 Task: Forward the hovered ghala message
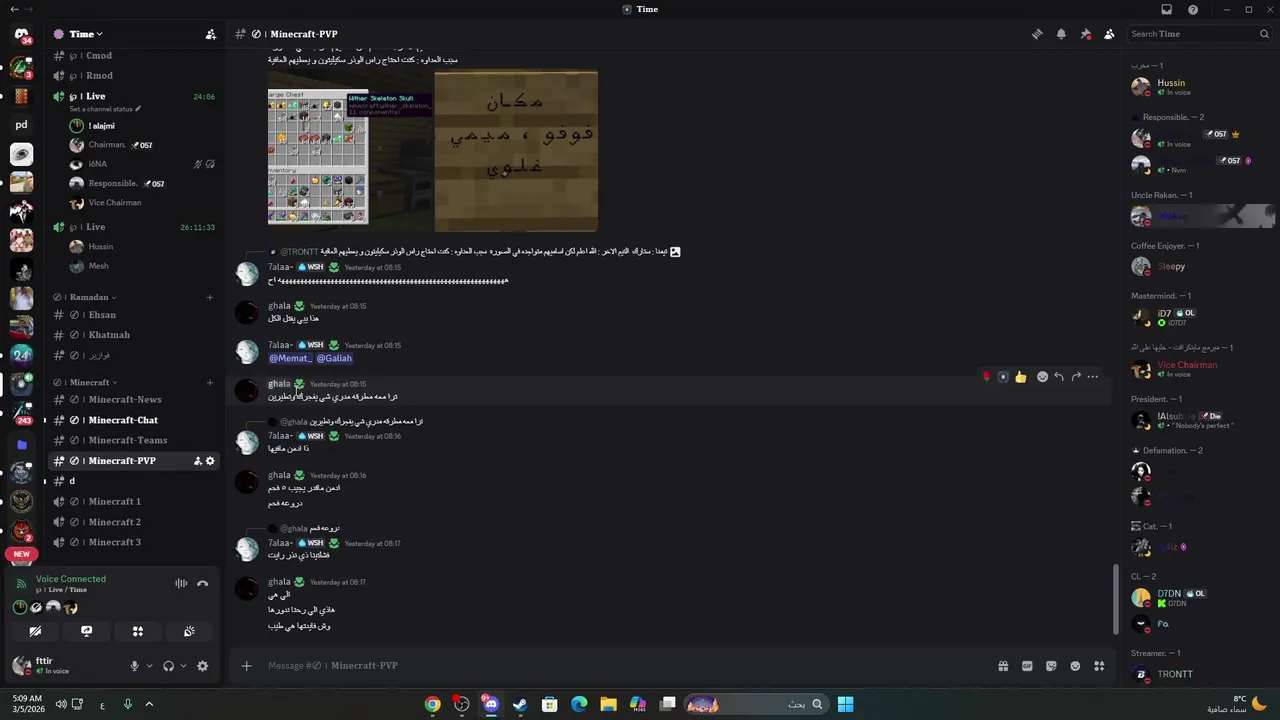tap(1076, 377)
